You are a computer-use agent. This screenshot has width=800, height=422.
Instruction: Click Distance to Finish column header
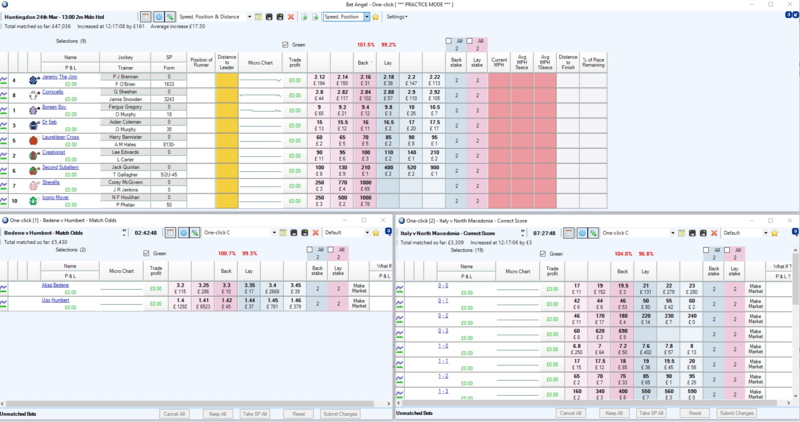[568, 62]
